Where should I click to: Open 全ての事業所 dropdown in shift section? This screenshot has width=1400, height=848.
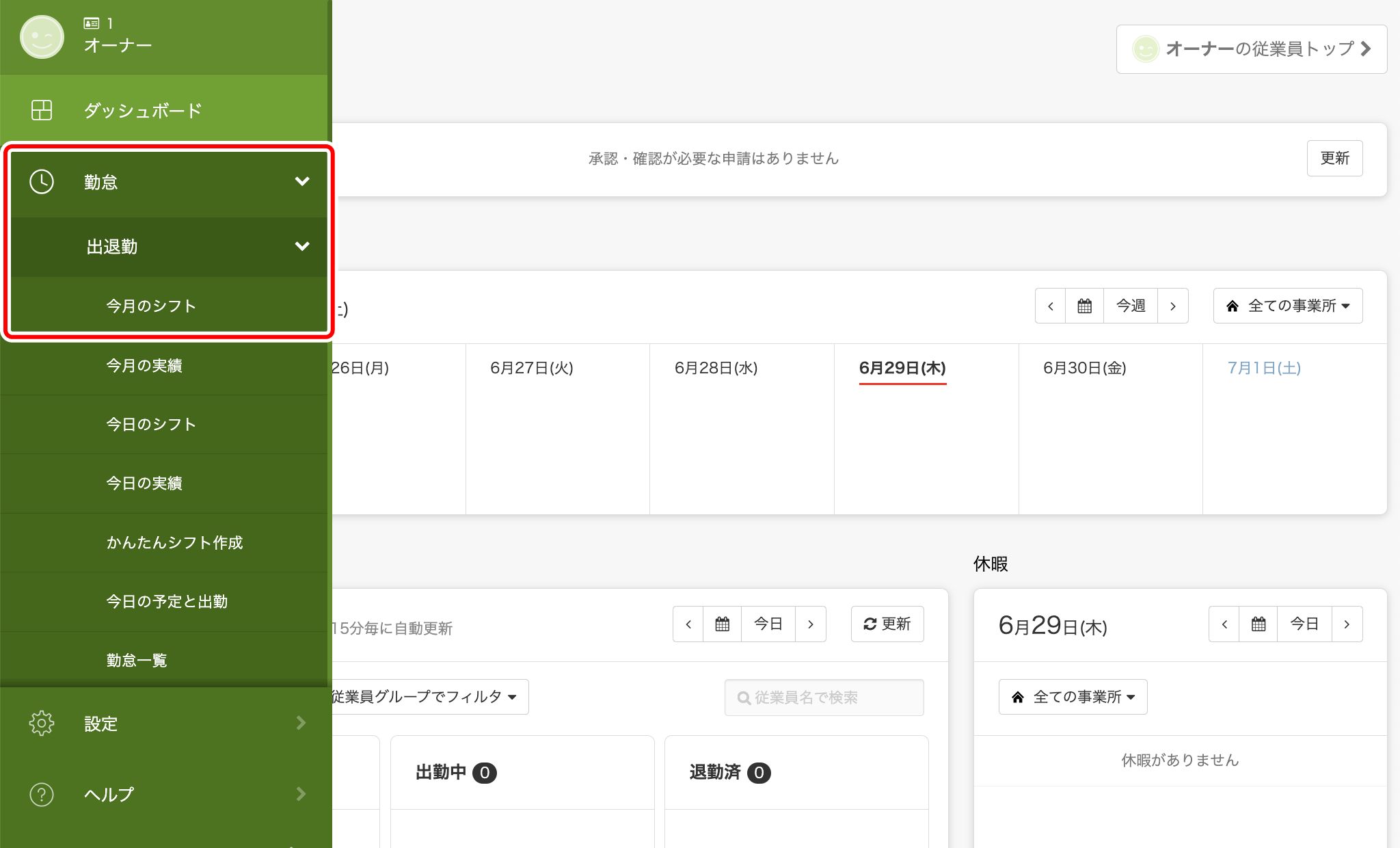[1288, 306]
